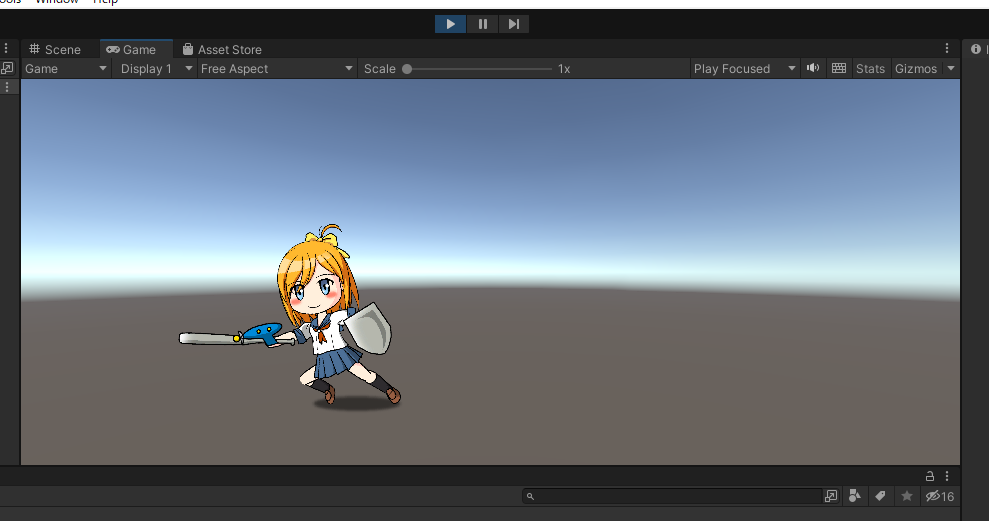989x521 pixels.
Task: Toggle the Gizmos button
Action: tap(916, 69)
